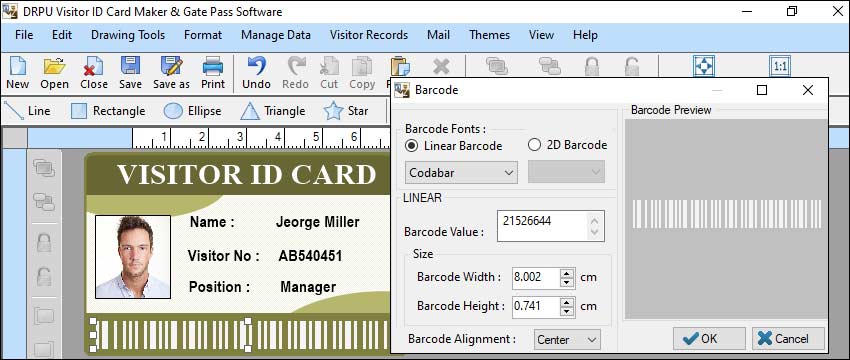This screenshot has height=360, width=850.
Task: Open the View menu
Action: pos(541,35)
